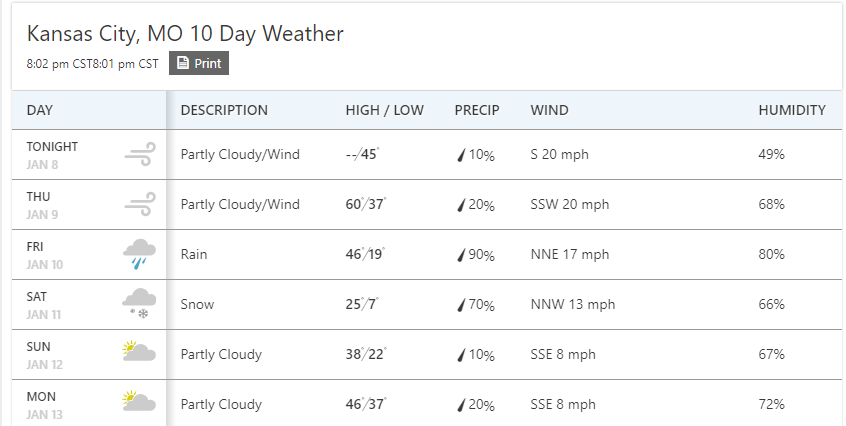The height and width of the screenshot is (426, 846).
Task: Click the Print button
Action: click(198, 63)
